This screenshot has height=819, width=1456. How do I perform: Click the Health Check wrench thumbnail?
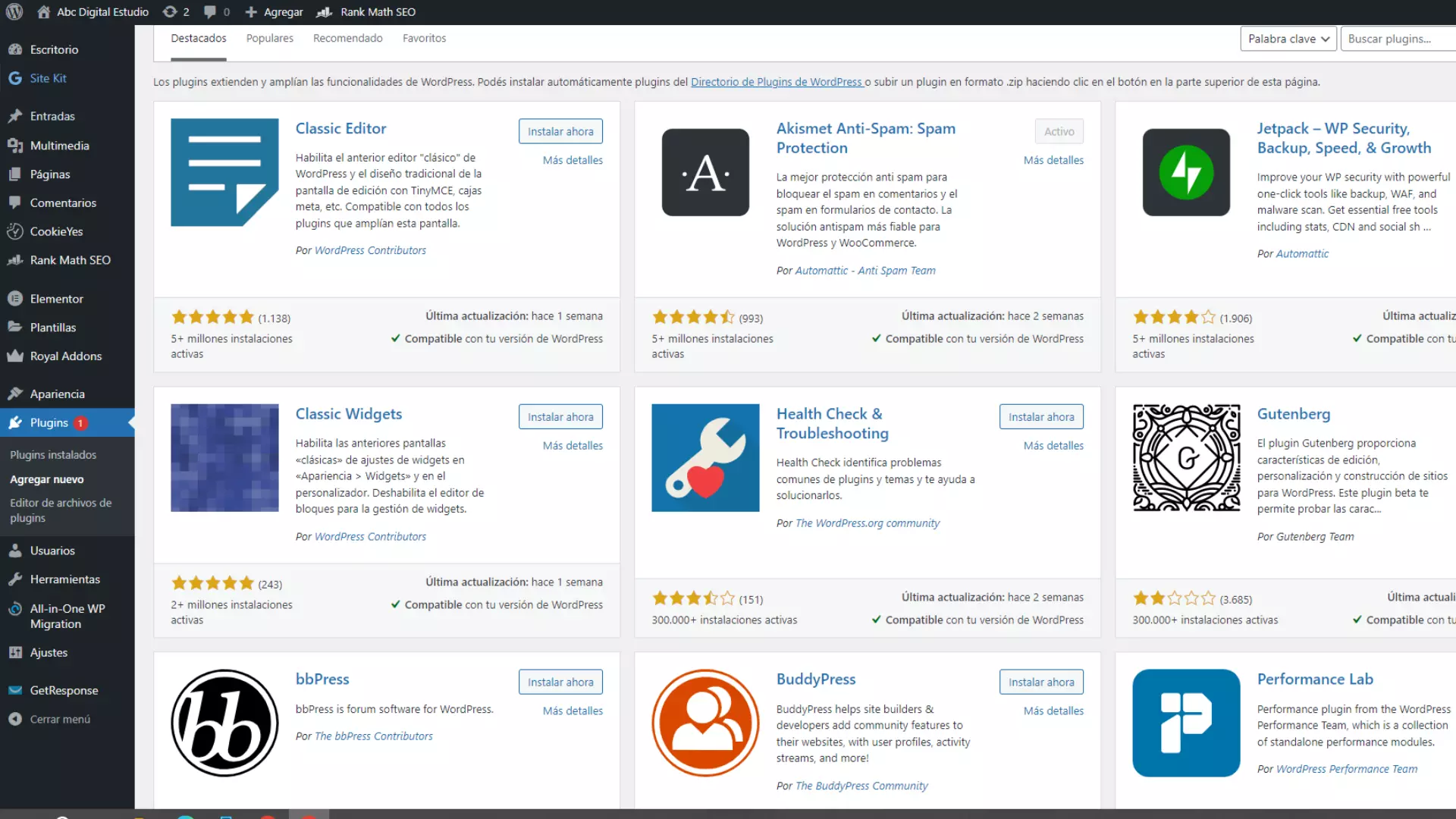click(705, 458)
